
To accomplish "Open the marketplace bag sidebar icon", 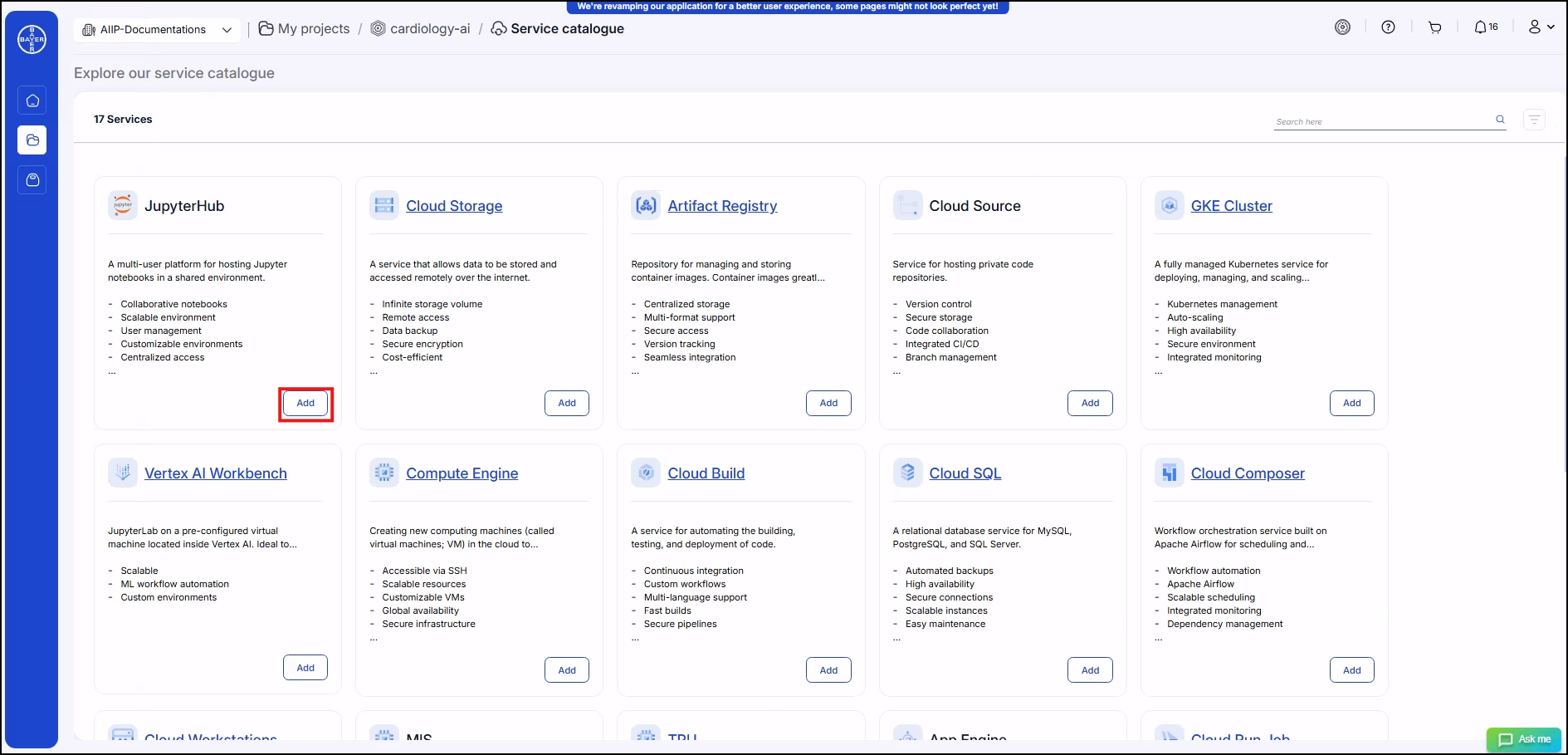I will (32, 180).
